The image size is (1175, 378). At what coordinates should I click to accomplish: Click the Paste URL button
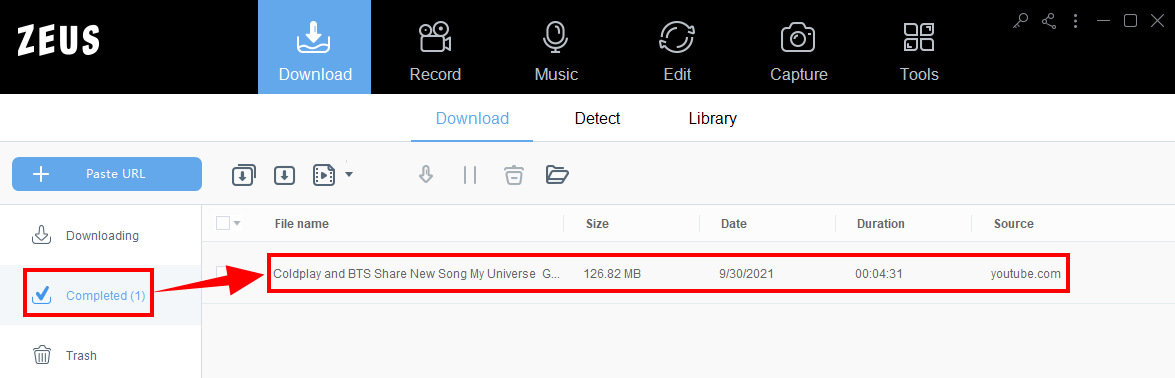[106, 174]
